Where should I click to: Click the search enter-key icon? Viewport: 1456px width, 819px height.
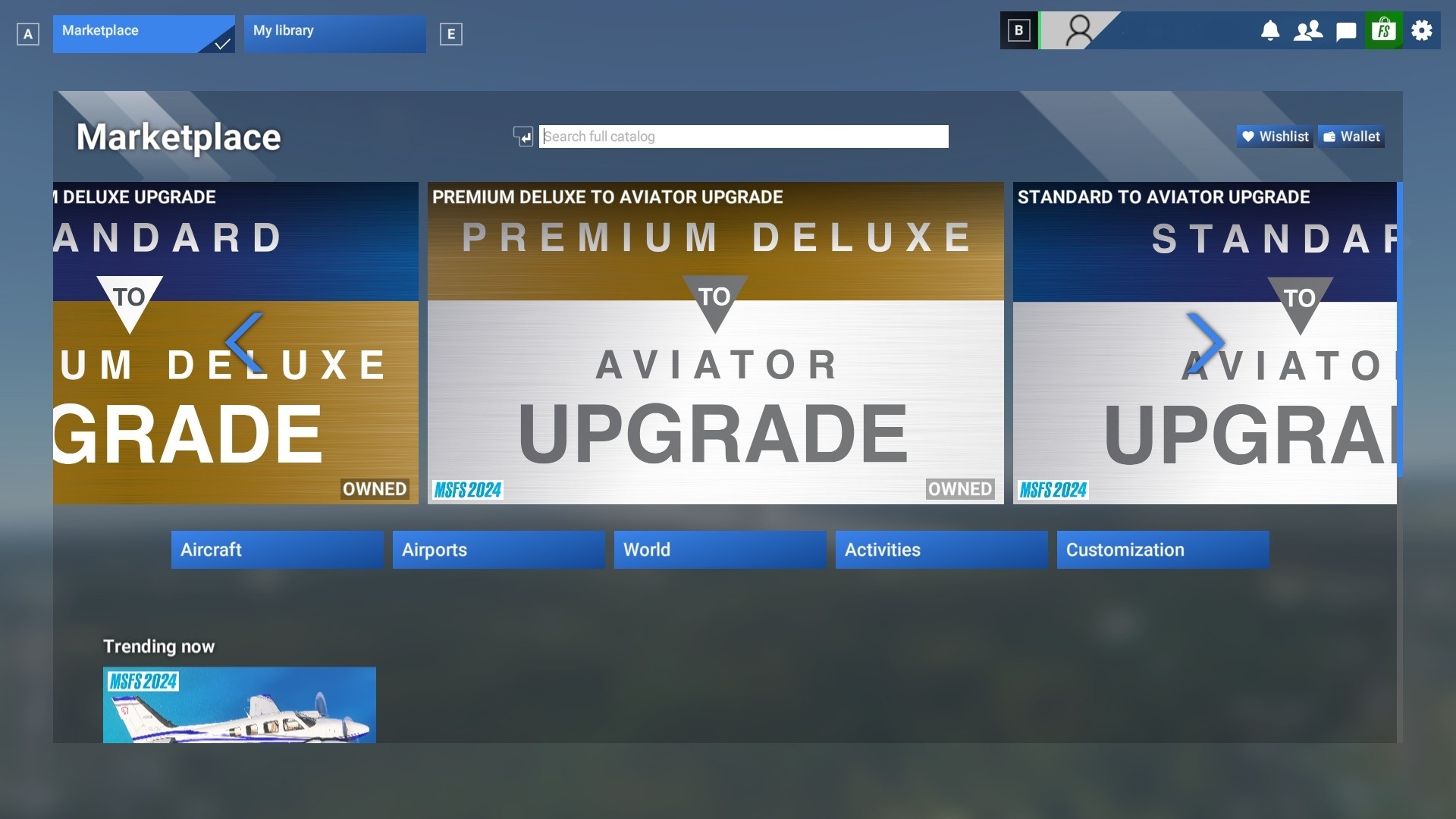(523, 136)
